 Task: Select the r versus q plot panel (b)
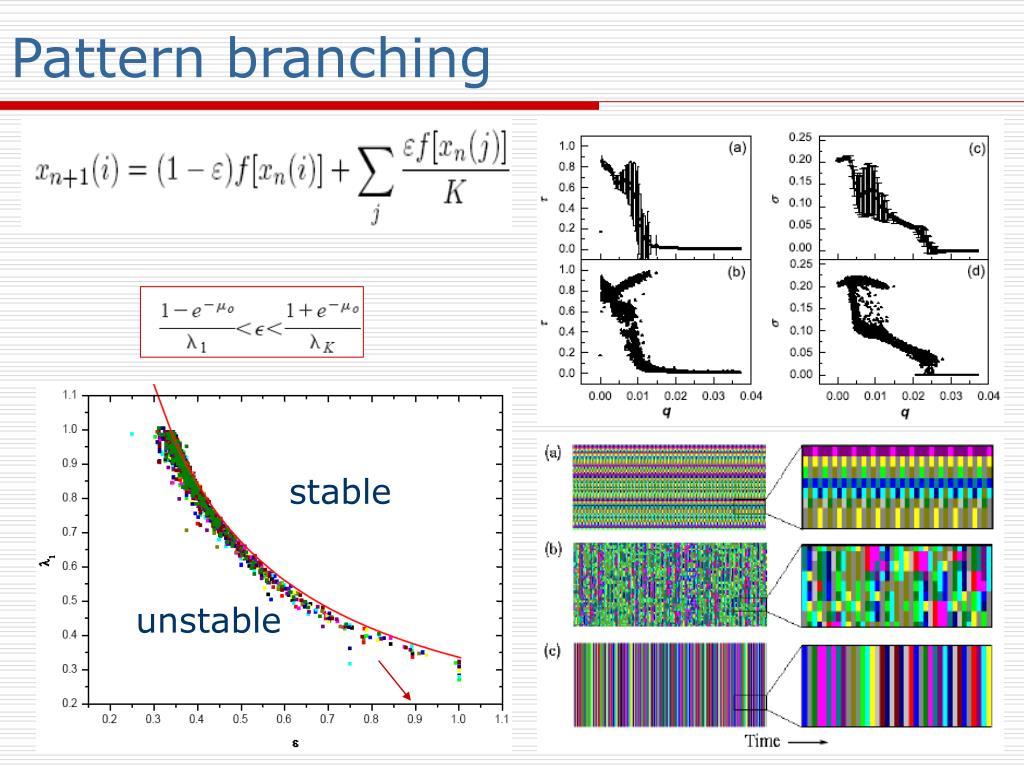coord(665,322)
